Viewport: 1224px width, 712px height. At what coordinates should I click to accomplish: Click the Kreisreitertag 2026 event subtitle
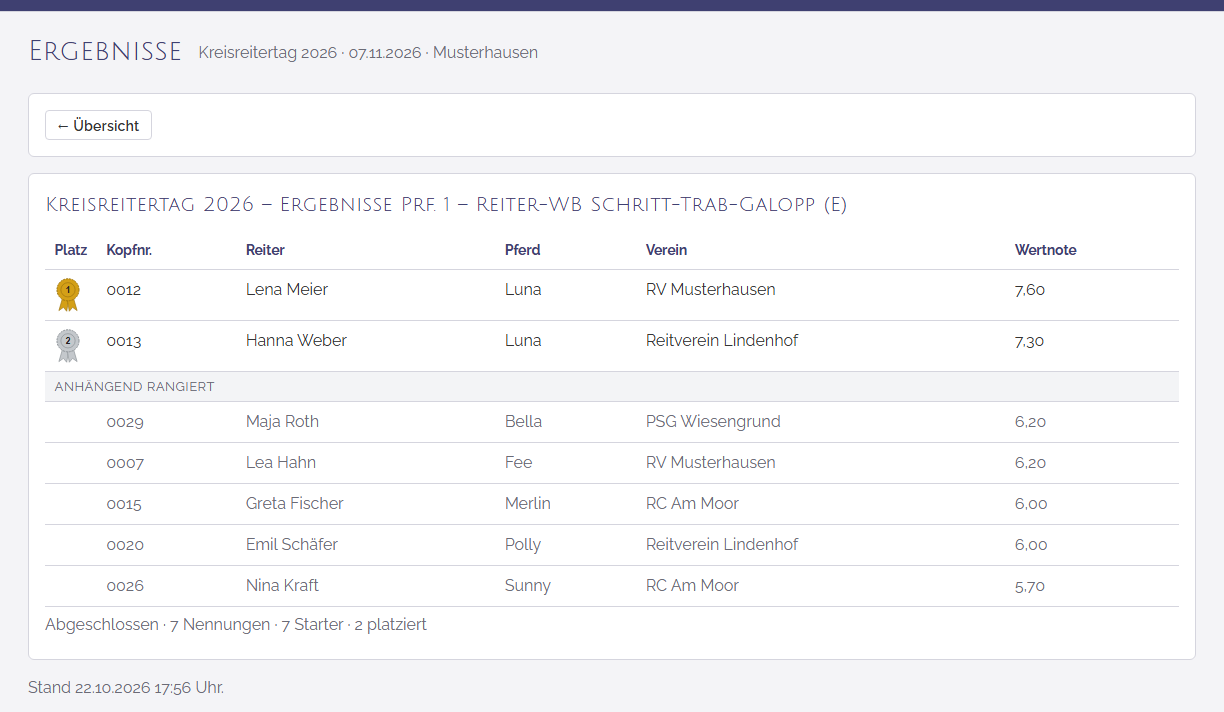[368, 53]
